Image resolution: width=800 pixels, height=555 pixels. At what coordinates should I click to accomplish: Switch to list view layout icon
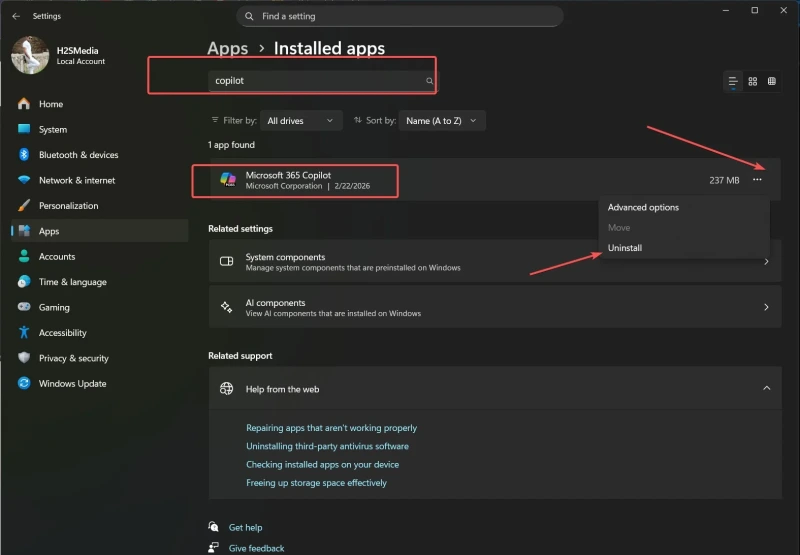tap(733, 81)
